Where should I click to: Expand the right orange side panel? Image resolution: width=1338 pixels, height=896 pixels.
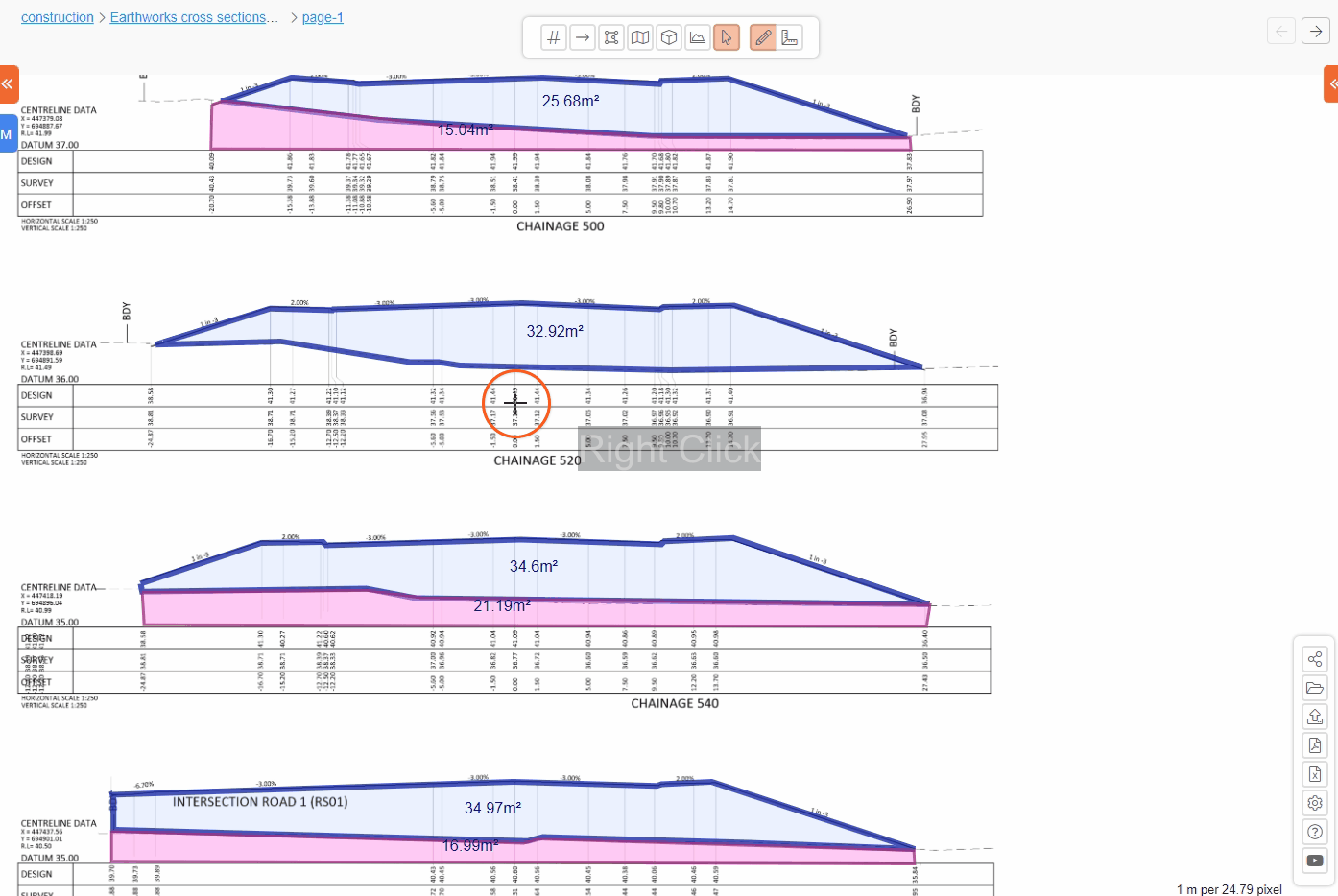tap(1331, 84)
